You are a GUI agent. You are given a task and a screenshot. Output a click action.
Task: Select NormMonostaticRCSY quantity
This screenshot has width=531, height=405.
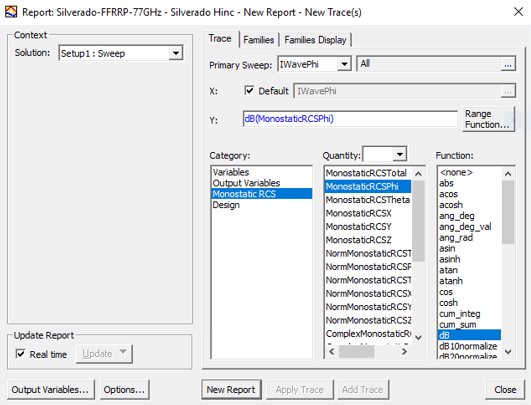[x=368, y=307]
